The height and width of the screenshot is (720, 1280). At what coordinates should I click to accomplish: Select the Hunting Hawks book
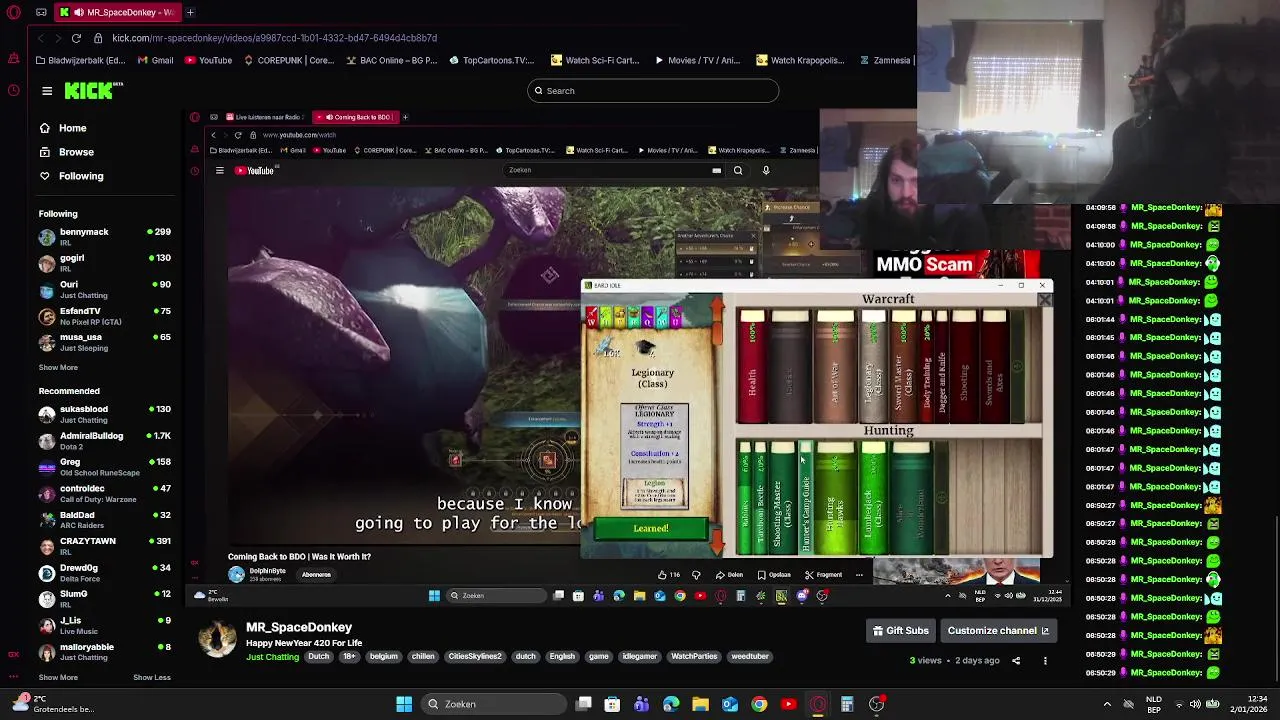pyautogui.click(x=834, y=498)
